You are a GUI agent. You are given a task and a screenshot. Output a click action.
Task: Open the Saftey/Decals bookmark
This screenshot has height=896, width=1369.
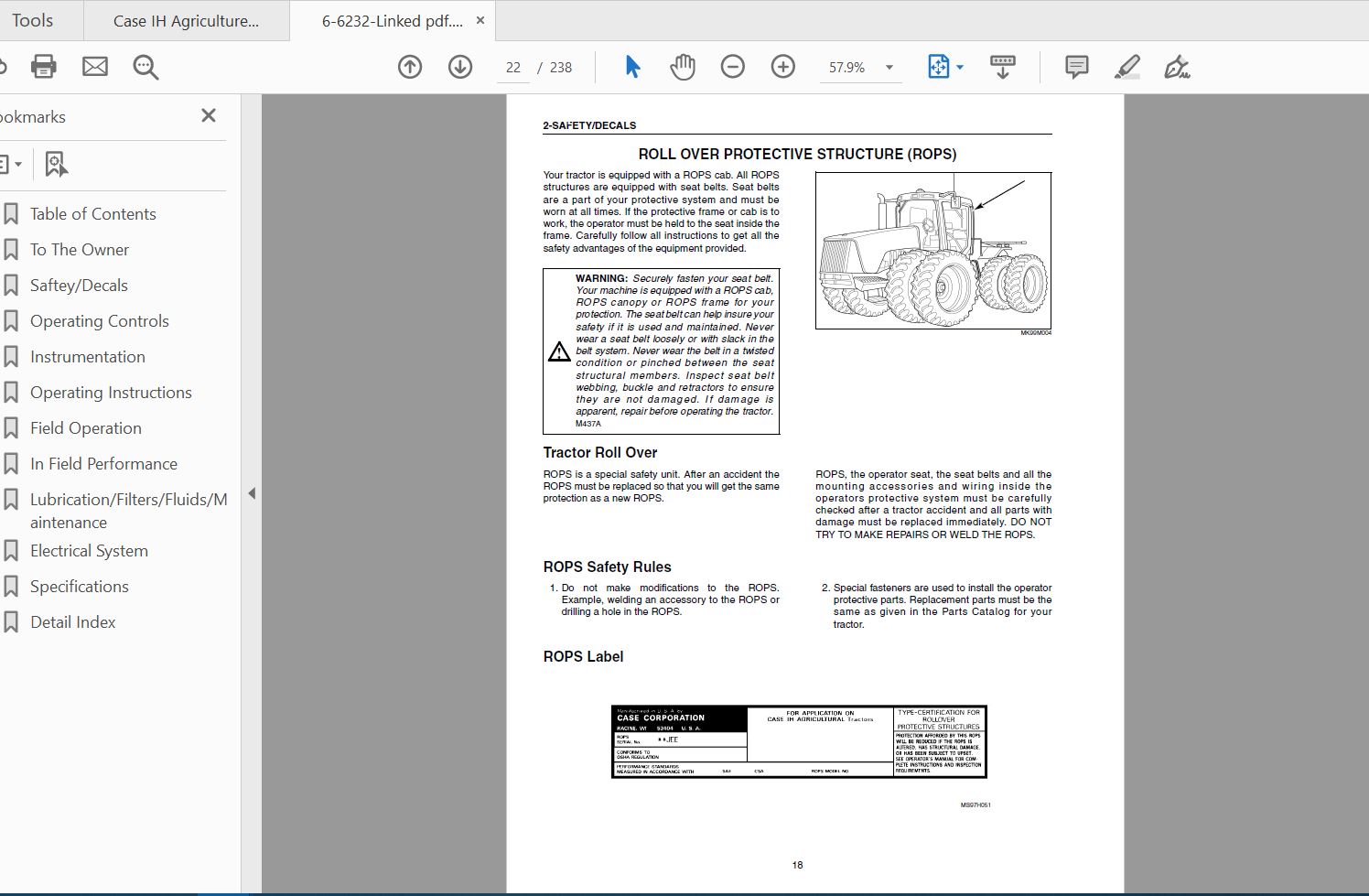click(x=79, y=286)
